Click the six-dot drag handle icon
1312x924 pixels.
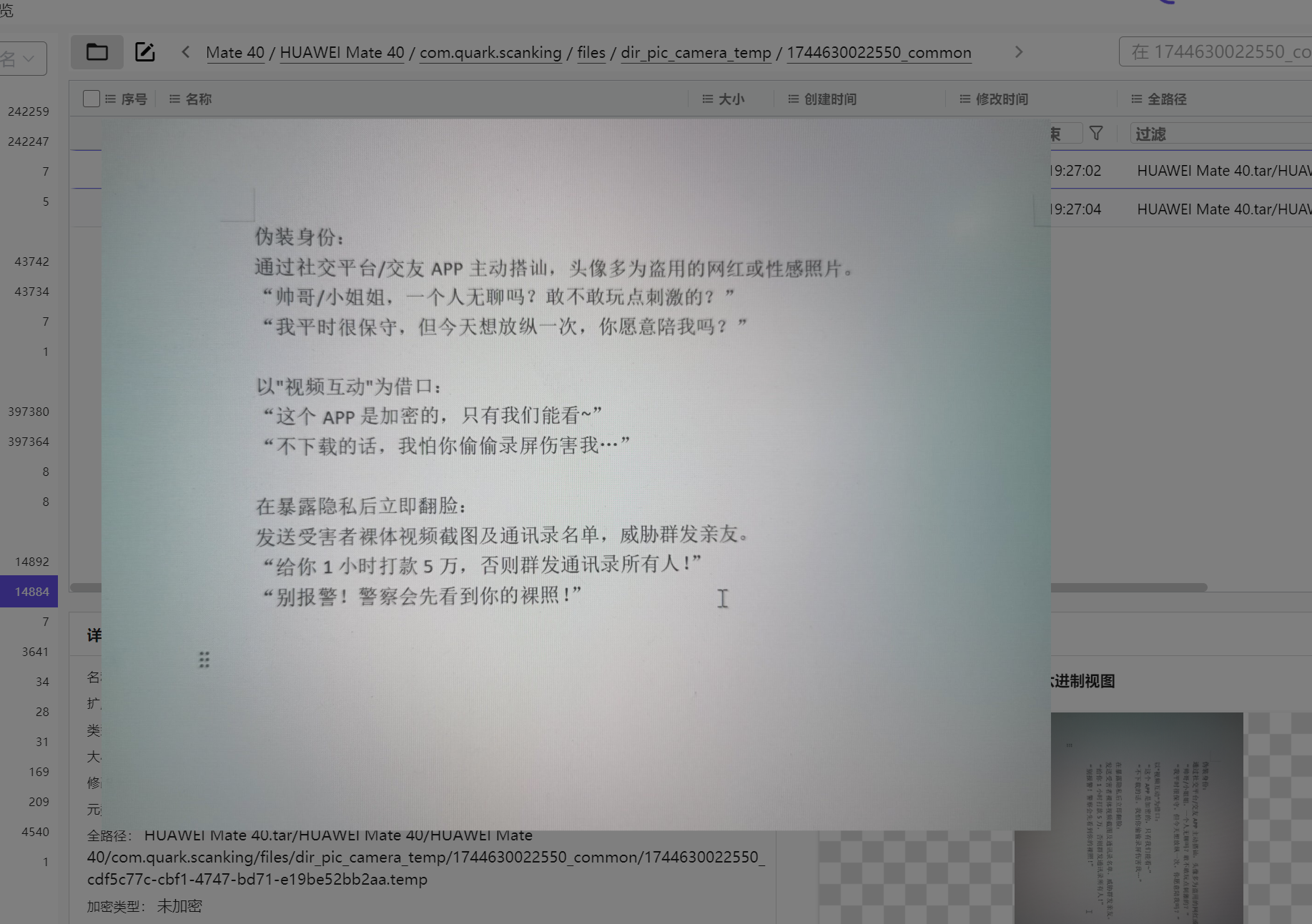point(204,660)
